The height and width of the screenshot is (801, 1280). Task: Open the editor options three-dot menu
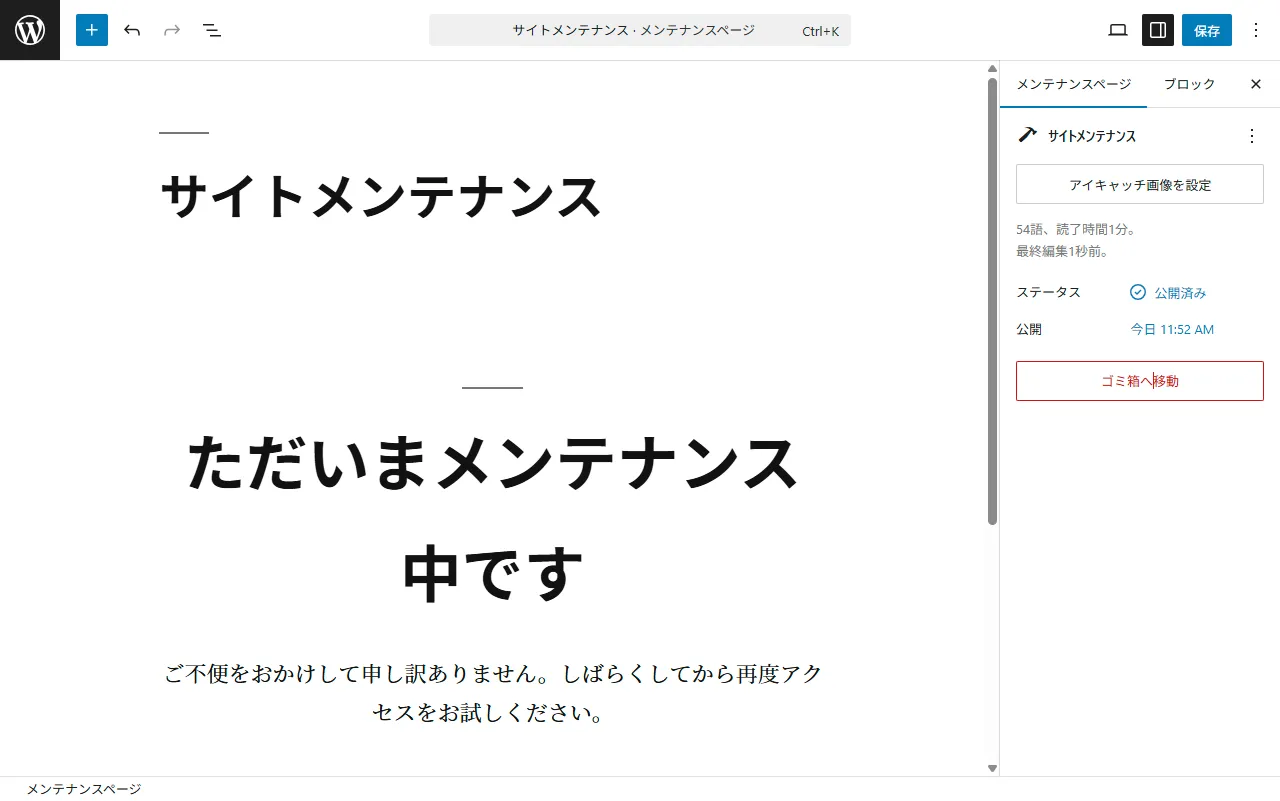pyautogui.click(x=1256, y=30)
